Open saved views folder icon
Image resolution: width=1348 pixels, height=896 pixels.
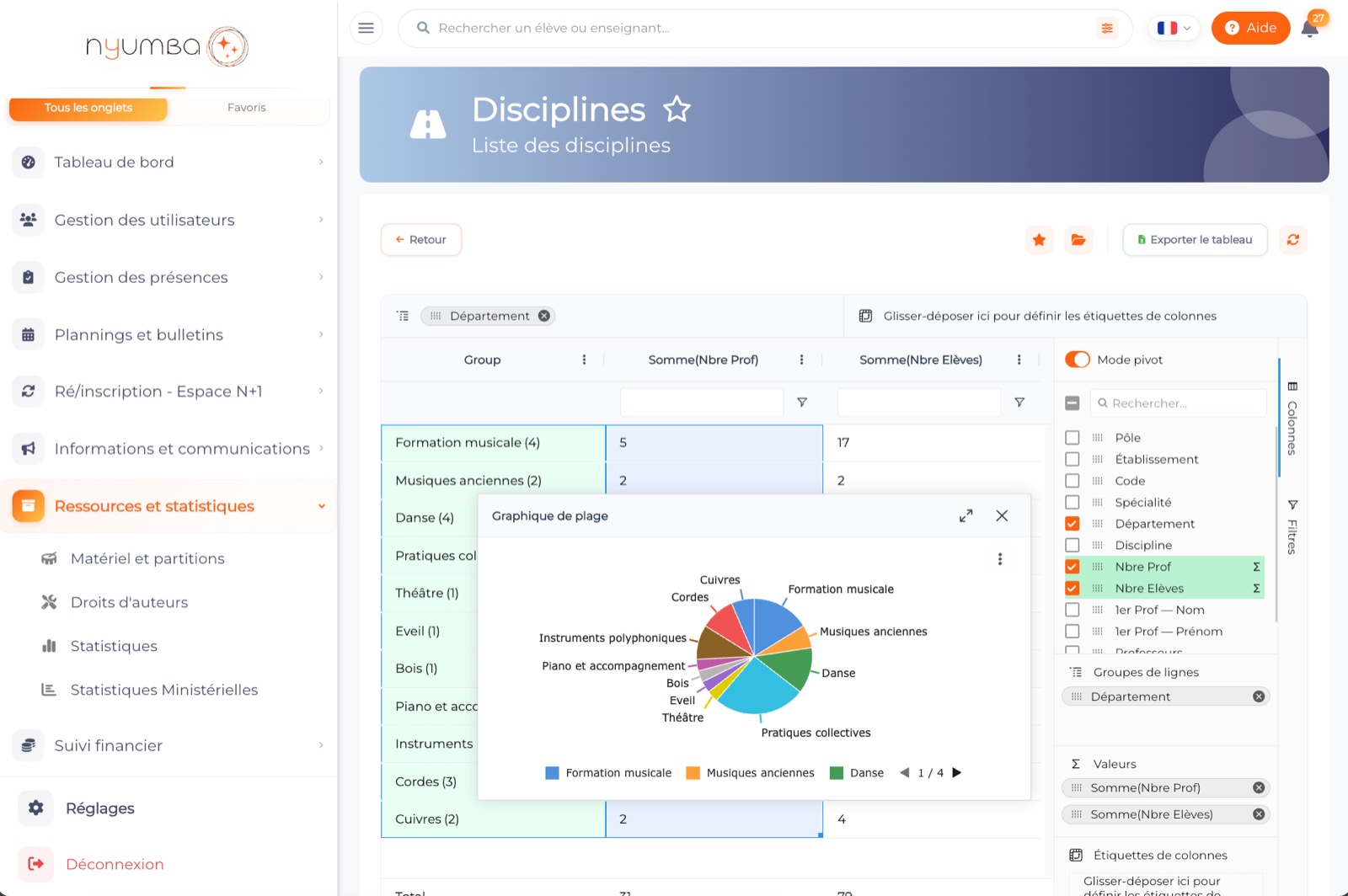(x=1078, y=240)
